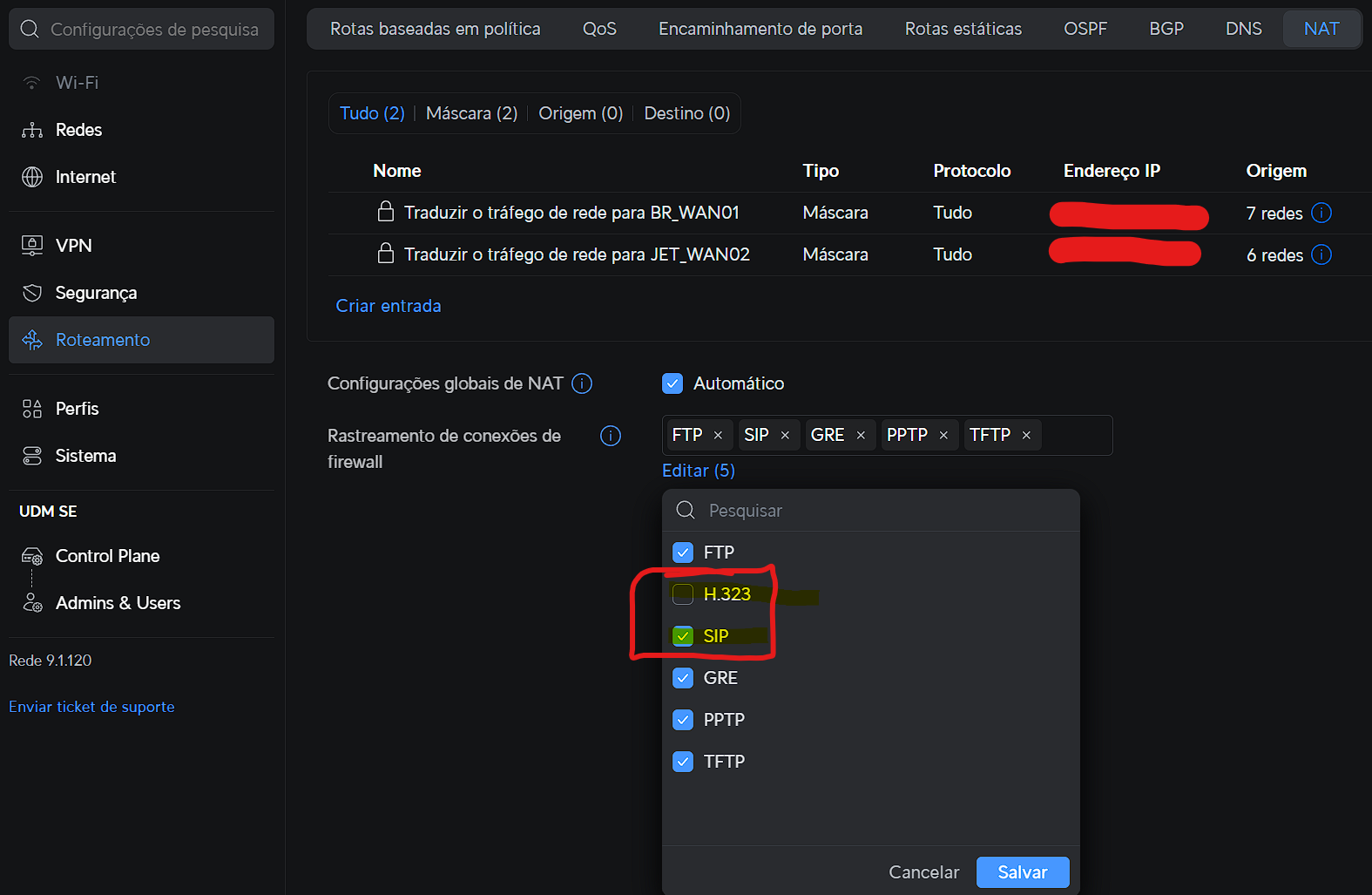The image size is (1372, 895).
Task: Switch to the DNS tab
Action: (1243, 29)
